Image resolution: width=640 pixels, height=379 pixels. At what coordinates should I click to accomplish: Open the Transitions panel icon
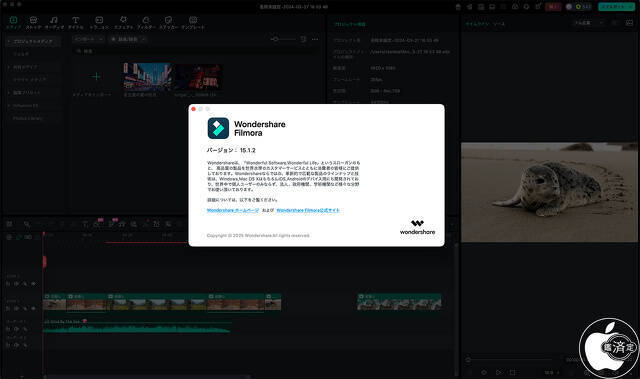[99, 22]
